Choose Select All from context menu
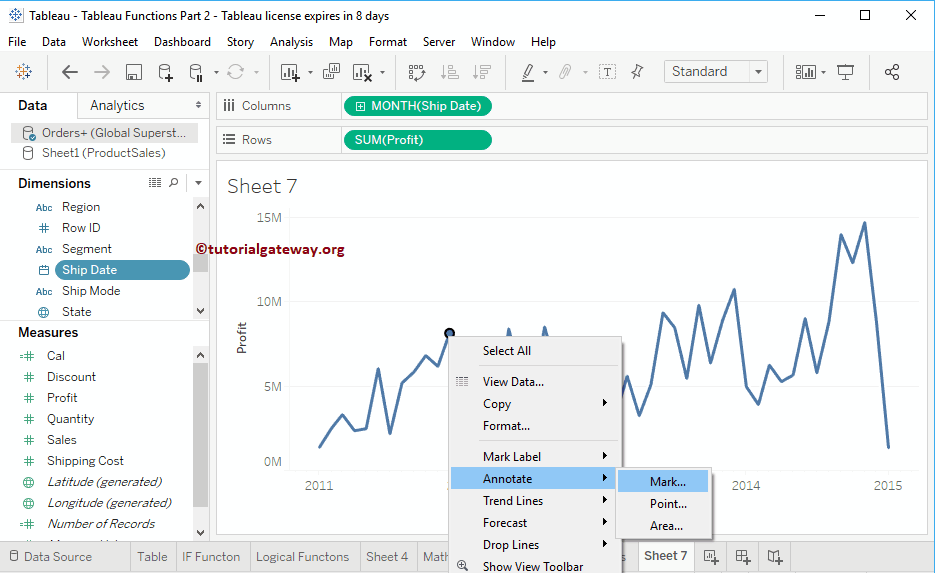Viewport: 935px width, 573px height. click(535, 351)
